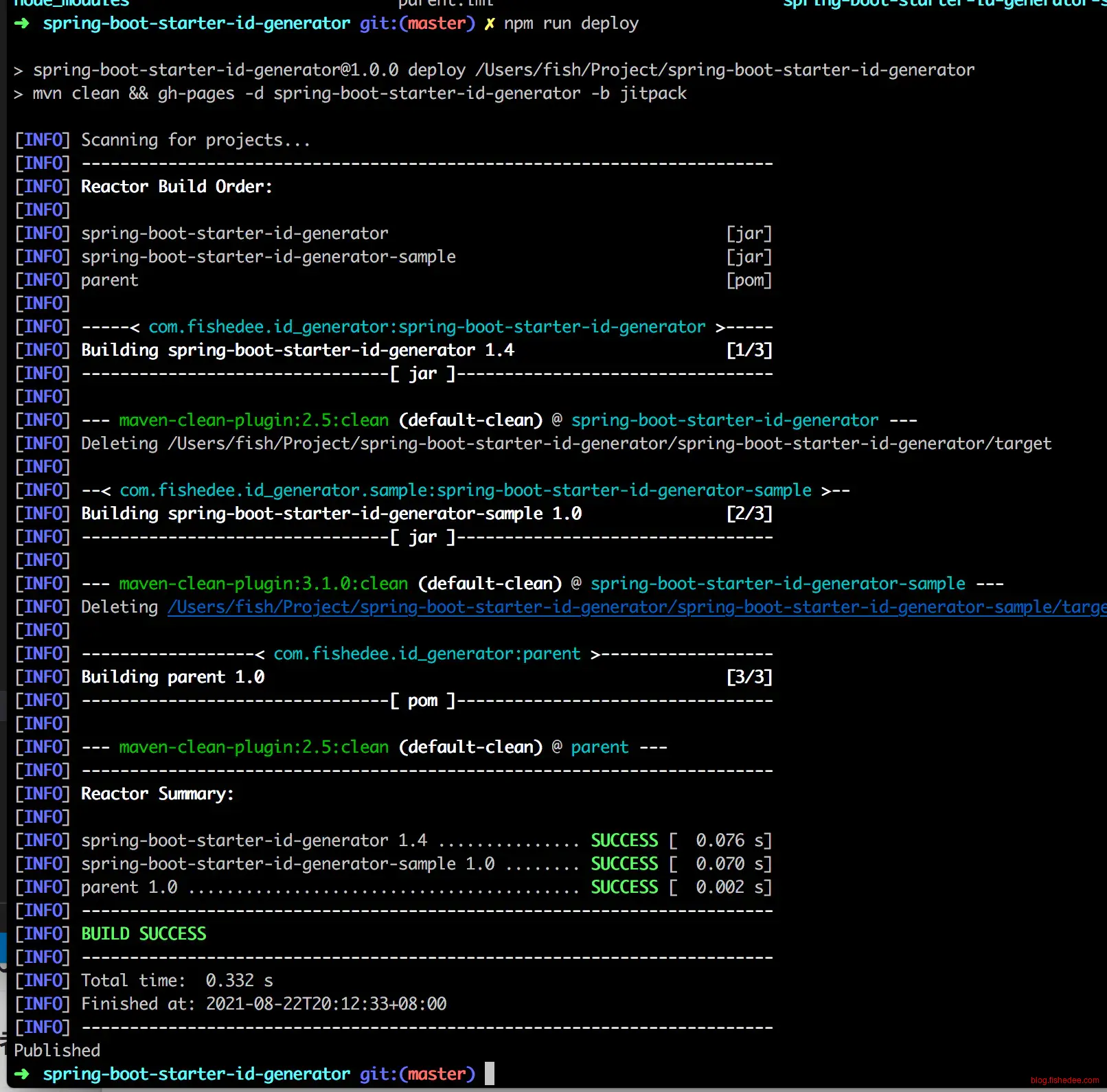Click the [1/3] build progress indicator

(749, 350)
